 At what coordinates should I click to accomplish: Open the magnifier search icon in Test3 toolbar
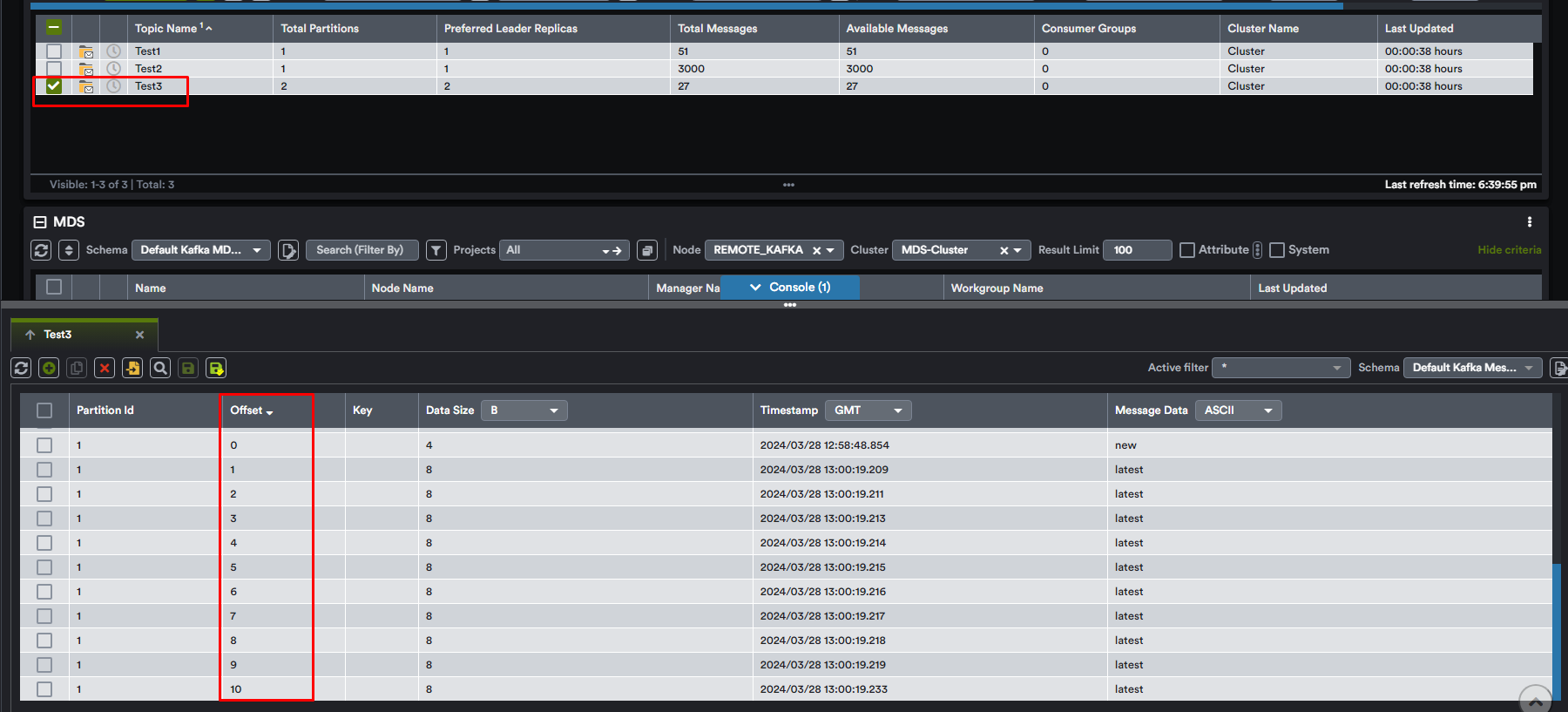pos(160,368)
